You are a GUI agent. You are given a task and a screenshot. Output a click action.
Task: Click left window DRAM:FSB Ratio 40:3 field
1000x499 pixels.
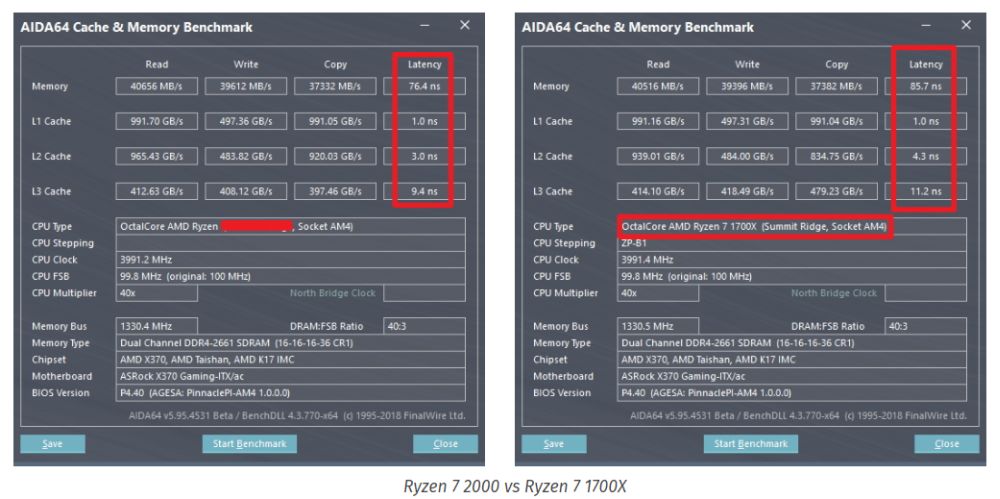coord(424,326)
